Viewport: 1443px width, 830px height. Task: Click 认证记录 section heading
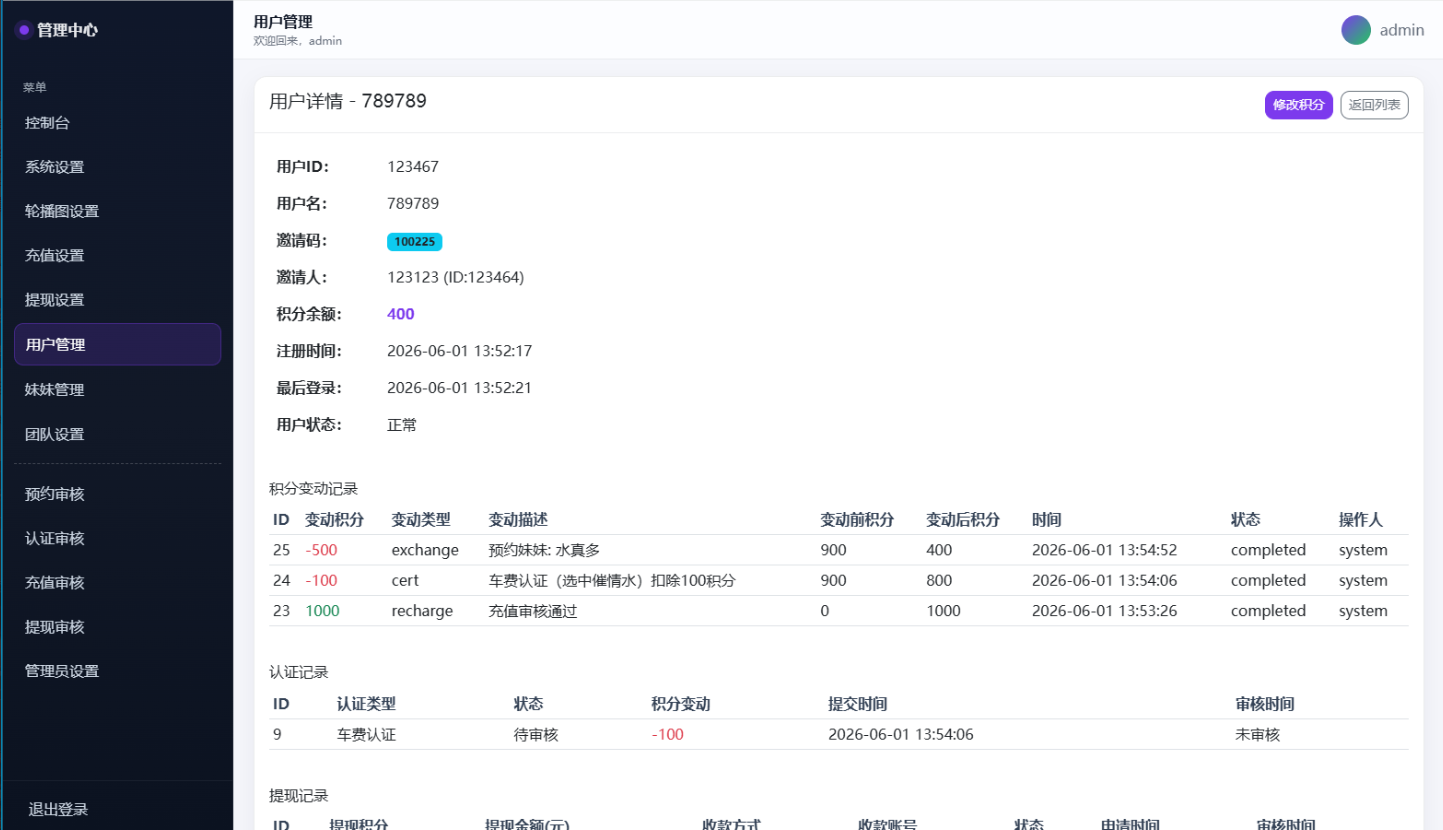[299, 672]
